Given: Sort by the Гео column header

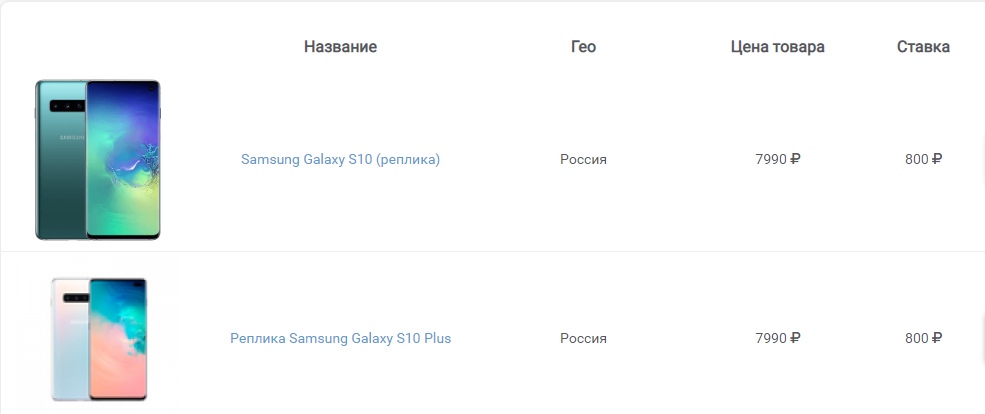Looking at the screenshot, I should [584, 46].
